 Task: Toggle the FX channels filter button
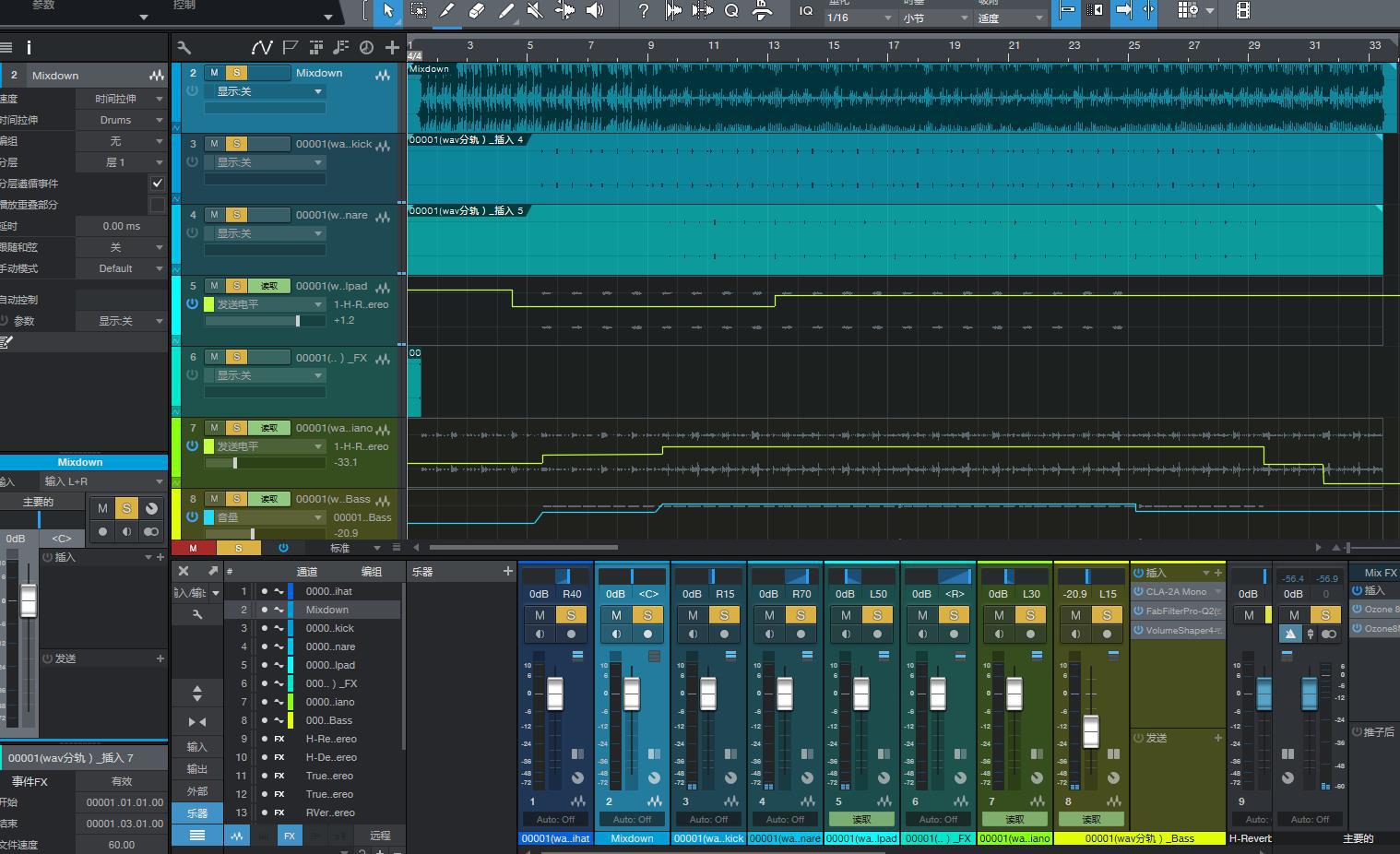click(x=290, y=836)
